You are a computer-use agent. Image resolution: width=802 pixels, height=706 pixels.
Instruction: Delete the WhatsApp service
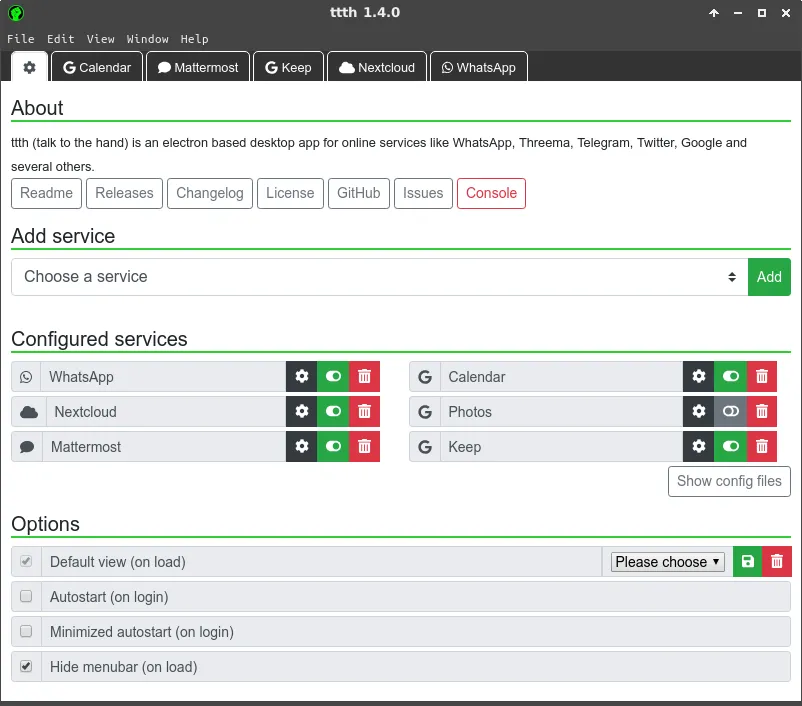tap(365, 377)
